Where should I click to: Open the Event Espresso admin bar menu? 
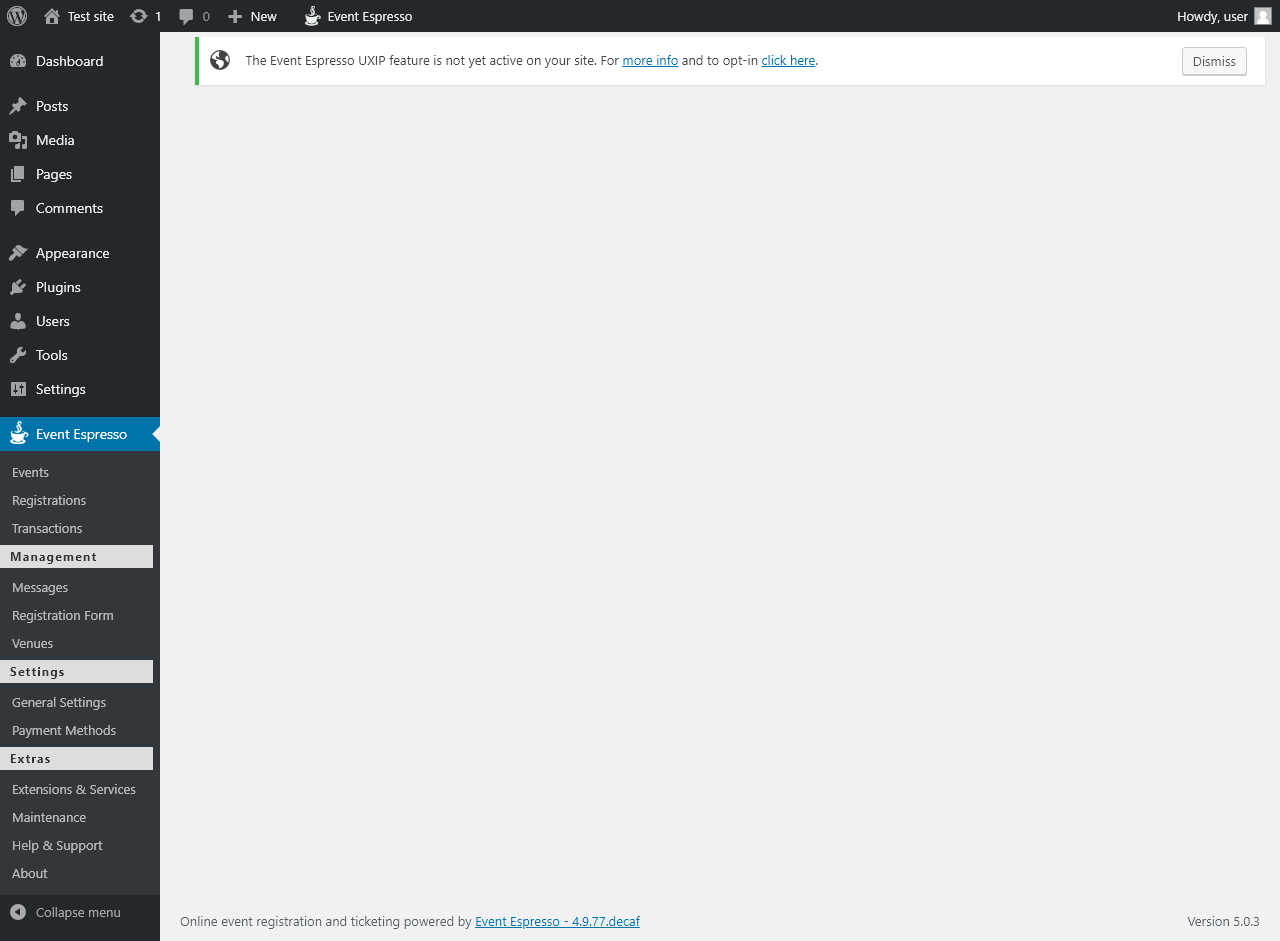358,16
